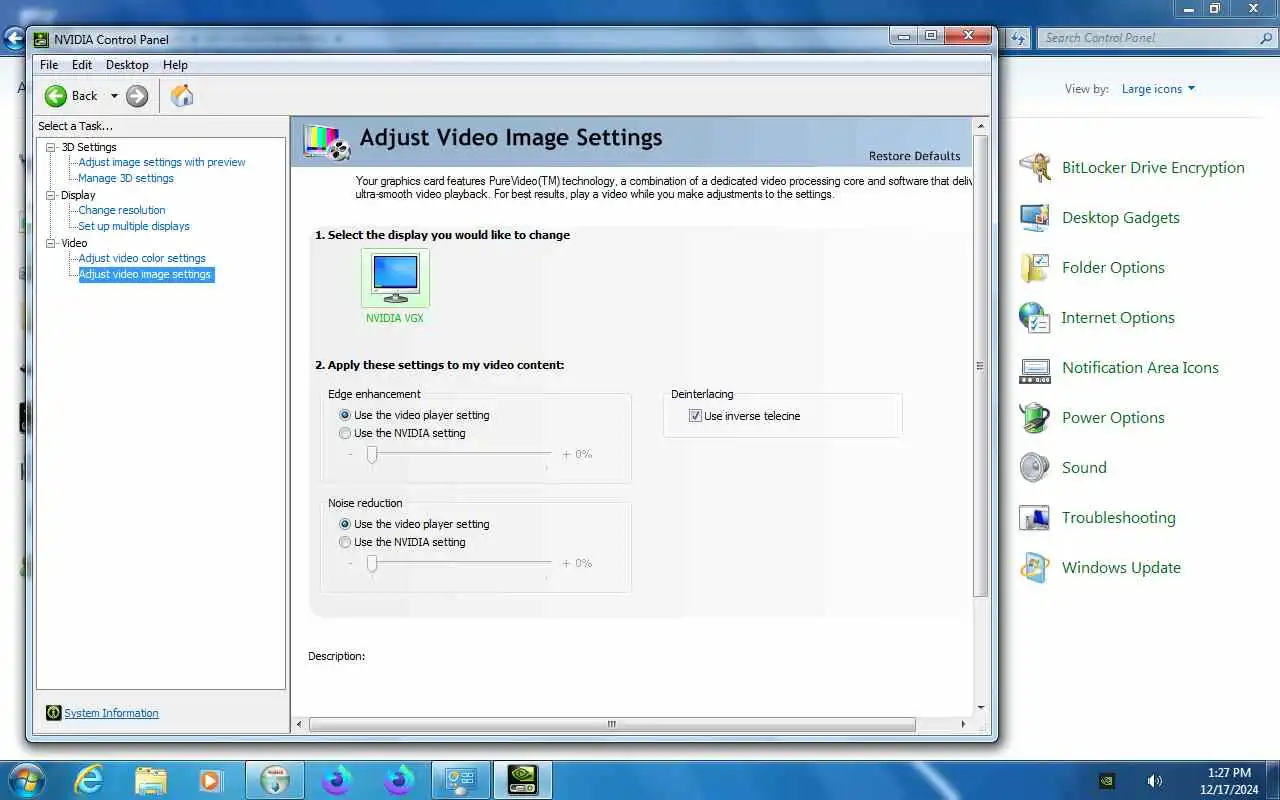This screenshot has height=800, width=1280.
Task: Click the volume speaker tray icon
Action: (x=1154, y=780)
